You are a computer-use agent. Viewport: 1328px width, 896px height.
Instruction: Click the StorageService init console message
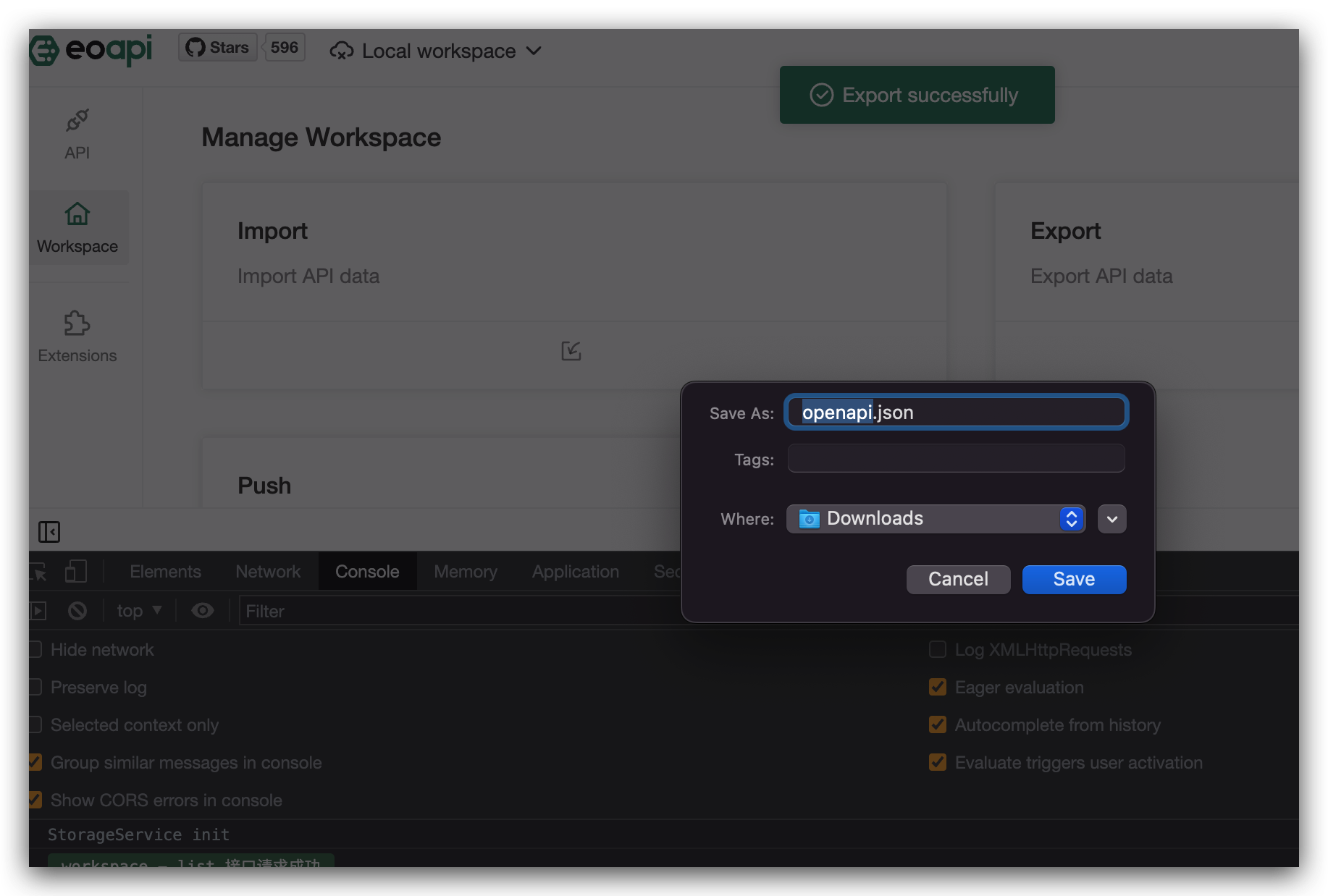138,834
